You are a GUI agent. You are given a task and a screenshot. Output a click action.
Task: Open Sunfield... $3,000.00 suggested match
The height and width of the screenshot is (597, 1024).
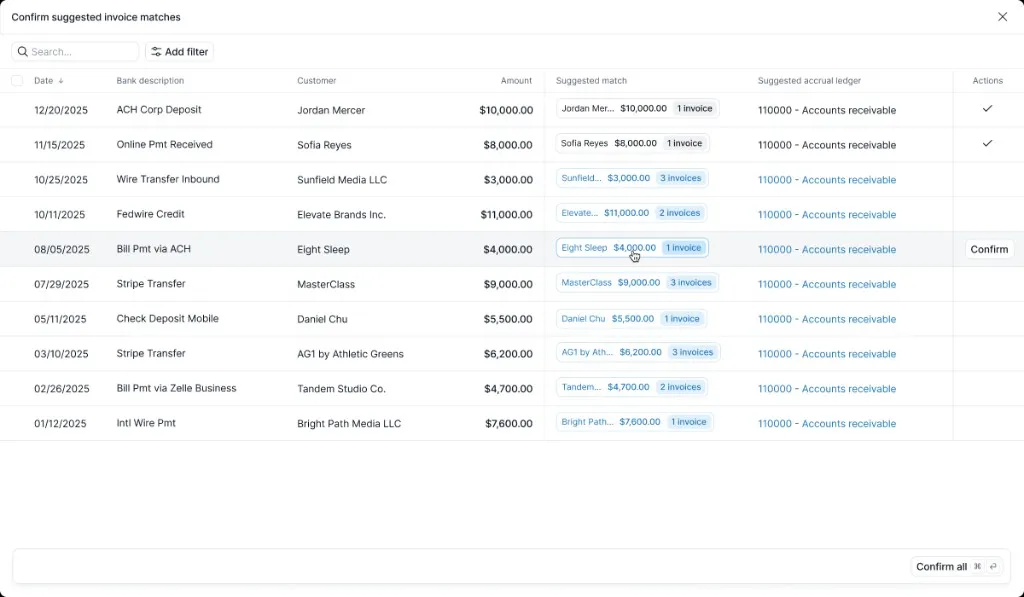click(632, 178)
